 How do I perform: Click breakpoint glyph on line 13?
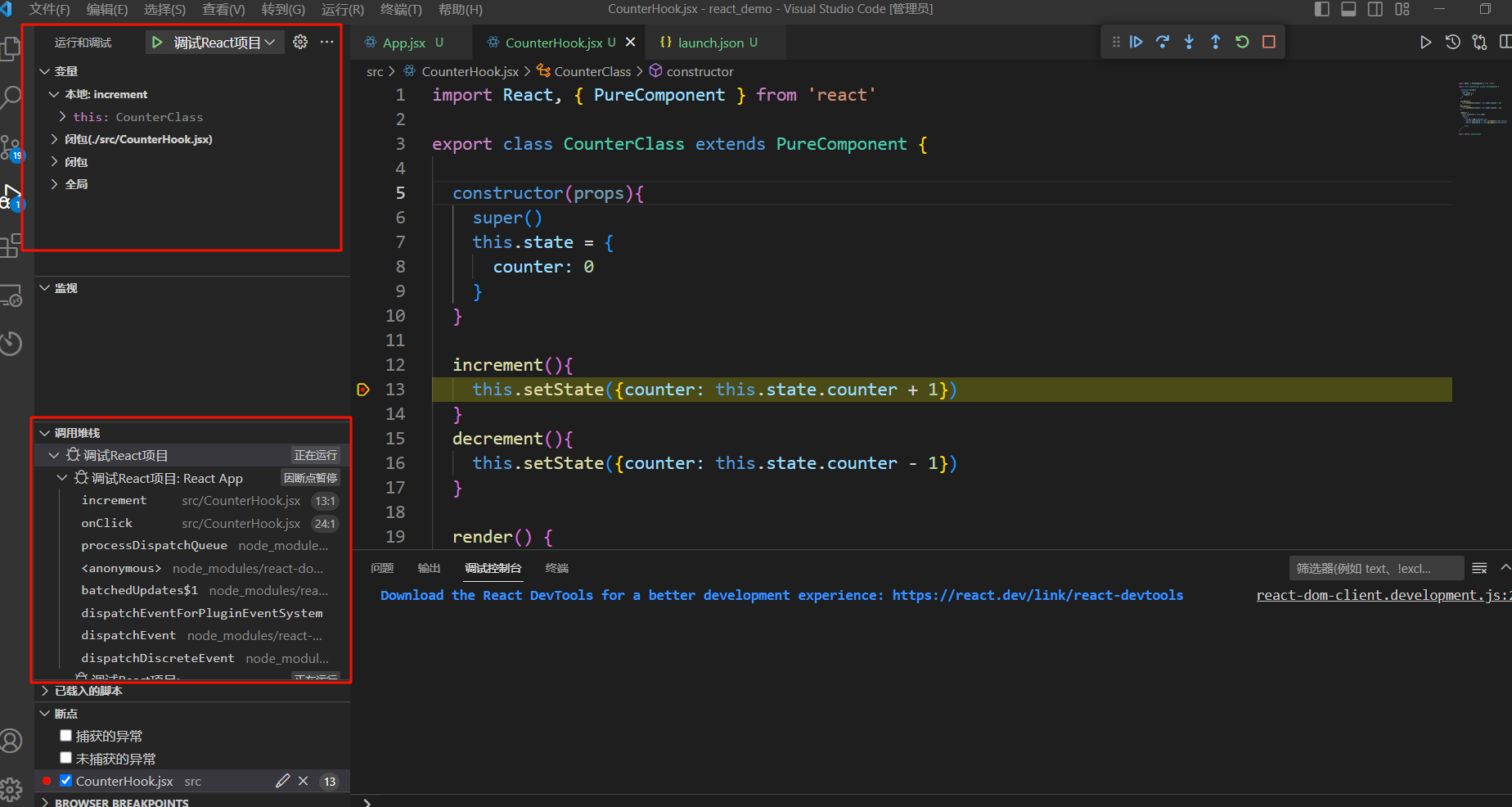[x=363, y=390]
